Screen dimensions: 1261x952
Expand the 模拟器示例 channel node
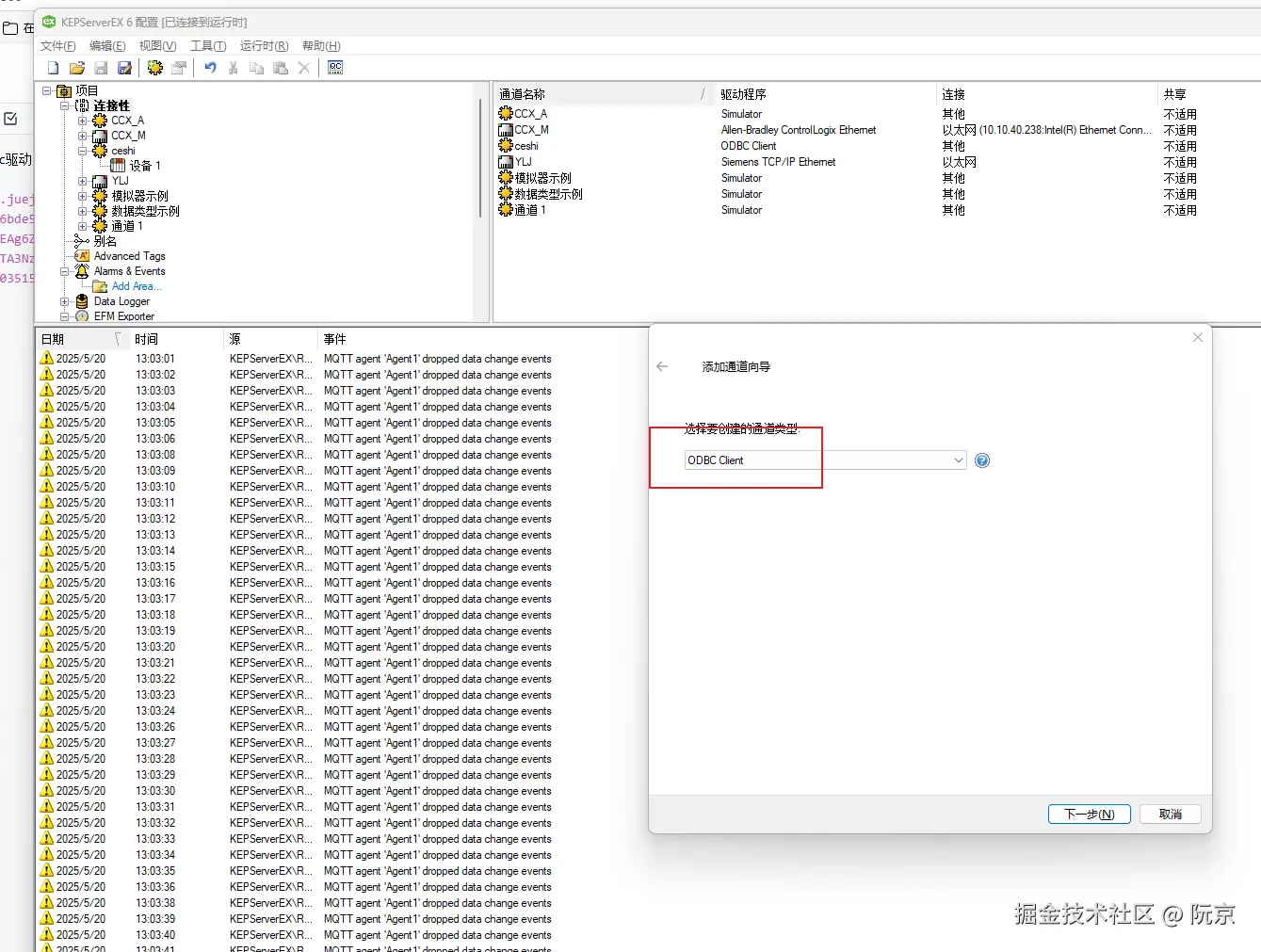(x=82, y=196)
